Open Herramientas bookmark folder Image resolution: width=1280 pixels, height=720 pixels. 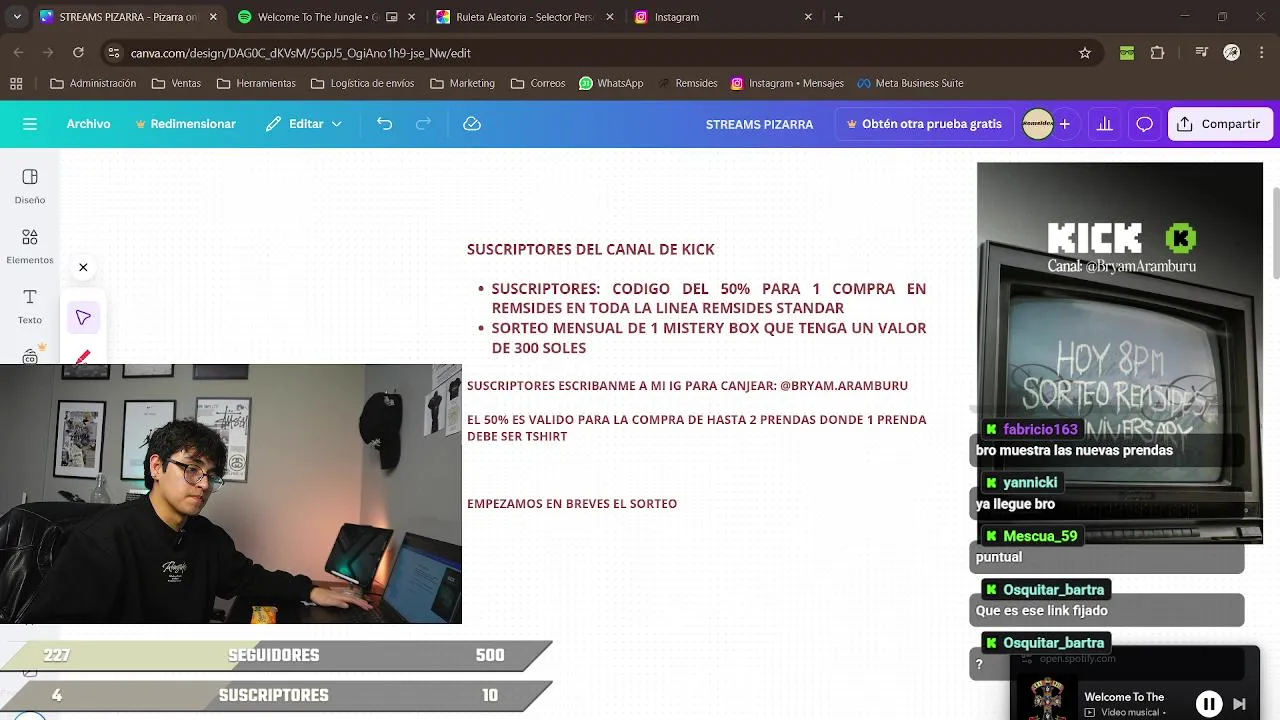(x=255, y=83)
